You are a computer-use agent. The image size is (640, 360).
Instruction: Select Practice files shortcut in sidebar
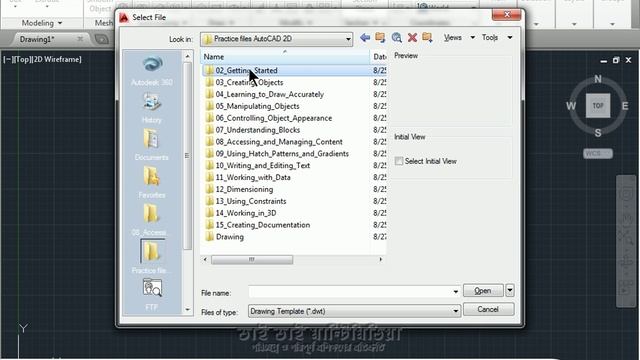pyautogui.click(x=152, y=257)
